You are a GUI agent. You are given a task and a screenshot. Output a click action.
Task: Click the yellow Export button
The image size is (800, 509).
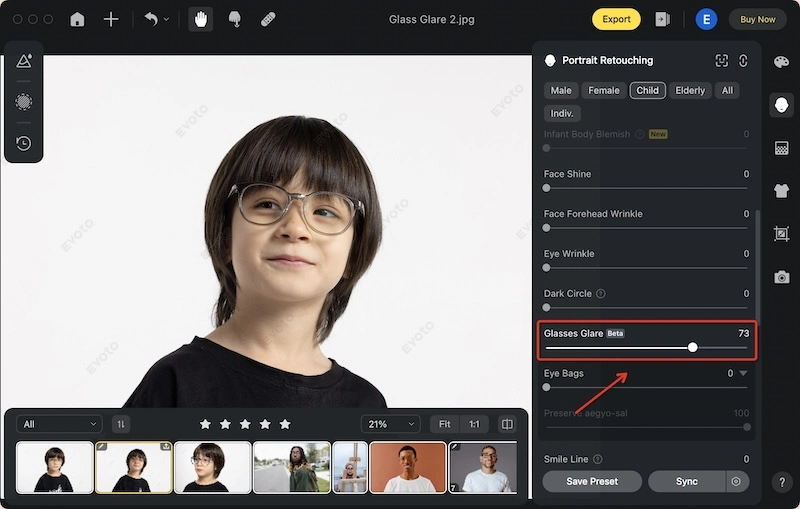click(x=616, y=19)
